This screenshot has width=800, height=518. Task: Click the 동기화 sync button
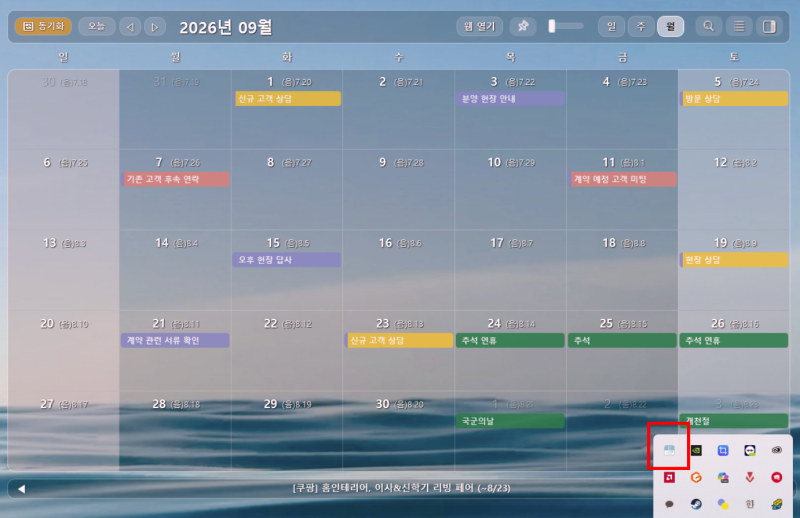(43, 26)
